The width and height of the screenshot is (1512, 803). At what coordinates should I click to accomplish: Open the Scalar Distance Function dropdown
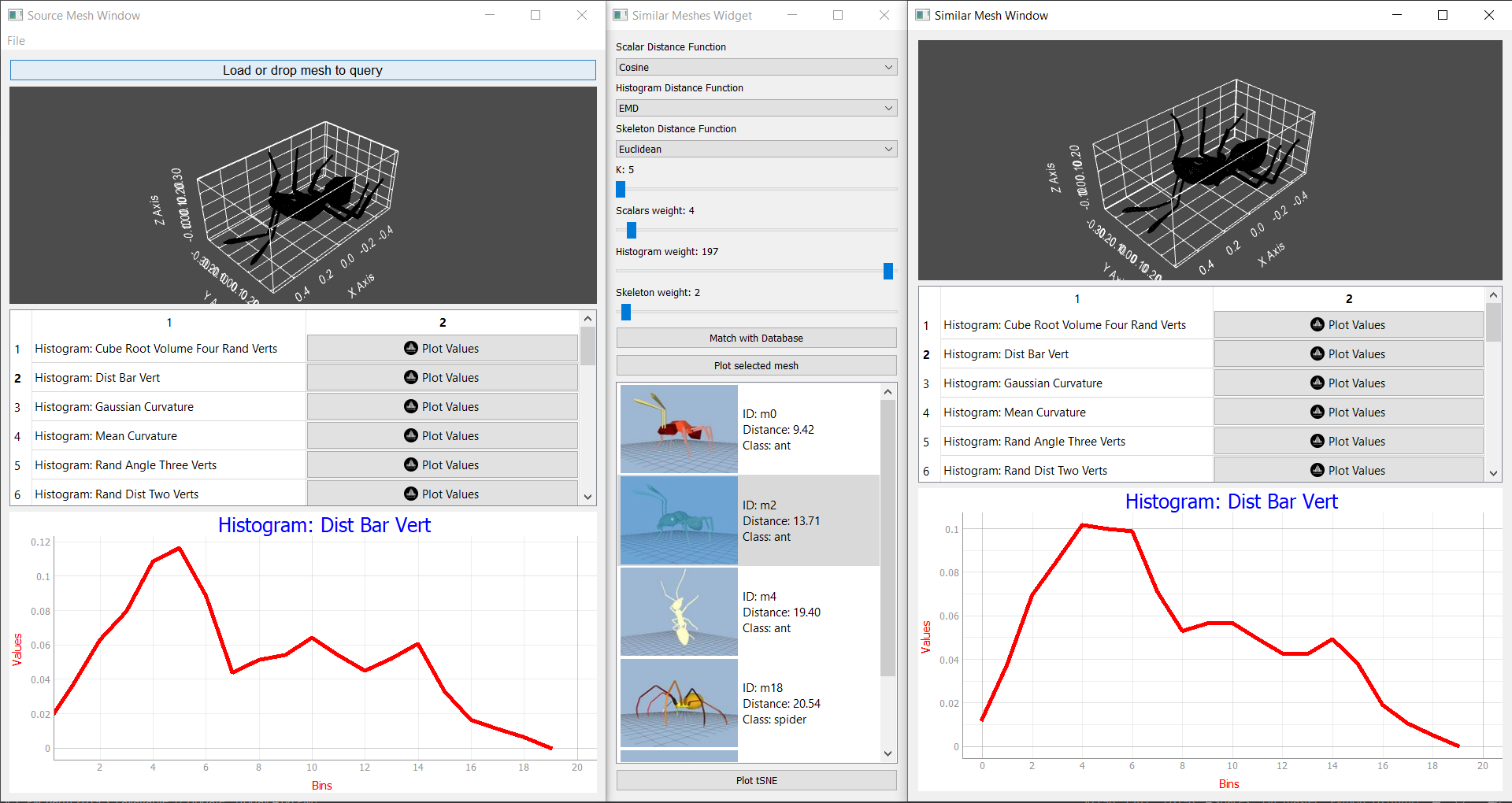(755, 67)
